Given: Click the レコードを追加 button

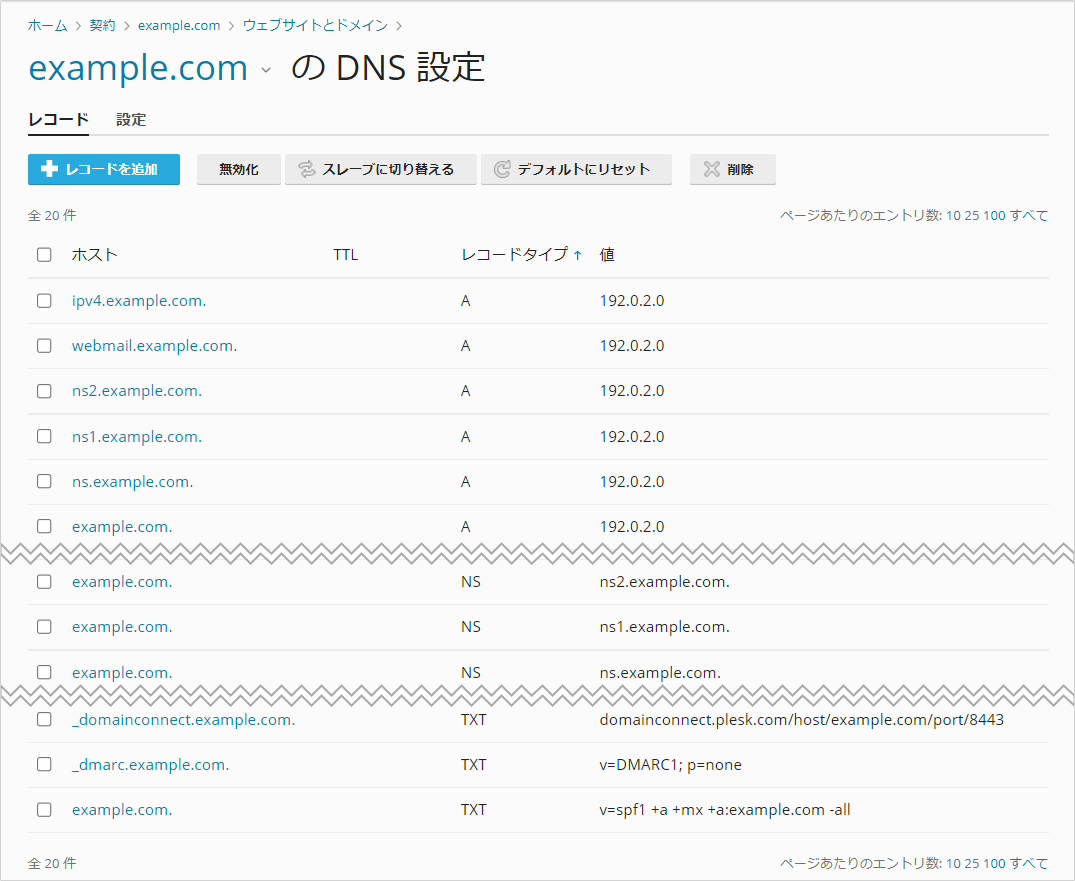Looking at the screenshot, I should pyautogui.click(x=104, y=169).
